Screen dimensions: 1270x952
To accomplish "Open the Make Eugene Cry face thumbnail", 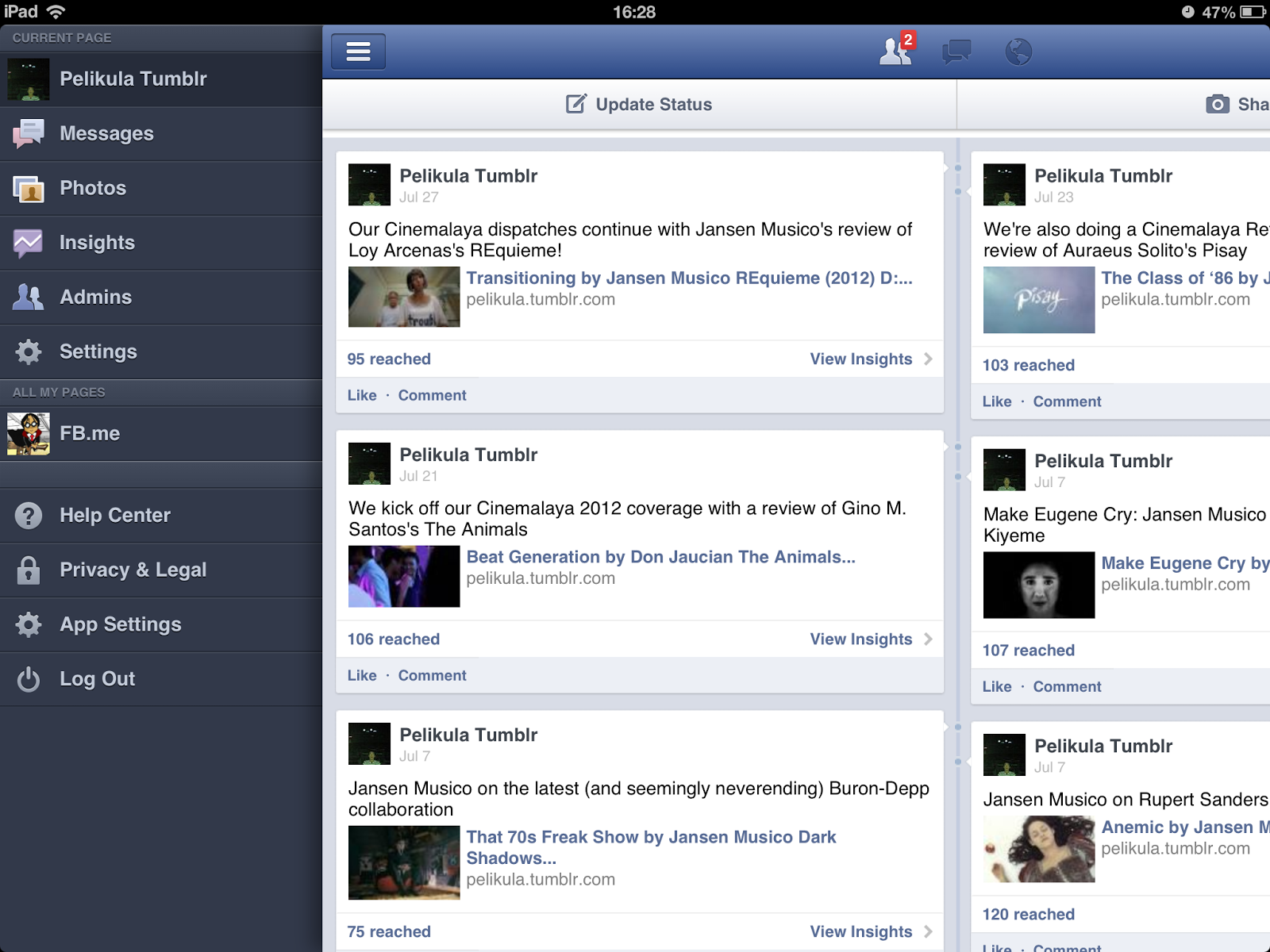I will point(1039,585).
